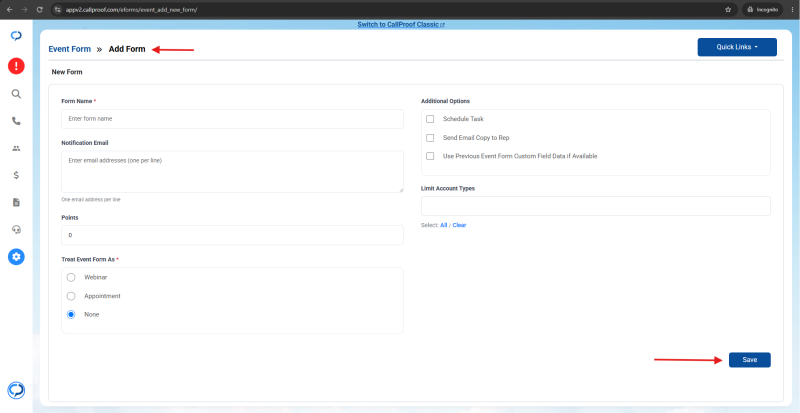
Task: Click Switch to CallProof Classic link
Action: click(401, 24)
